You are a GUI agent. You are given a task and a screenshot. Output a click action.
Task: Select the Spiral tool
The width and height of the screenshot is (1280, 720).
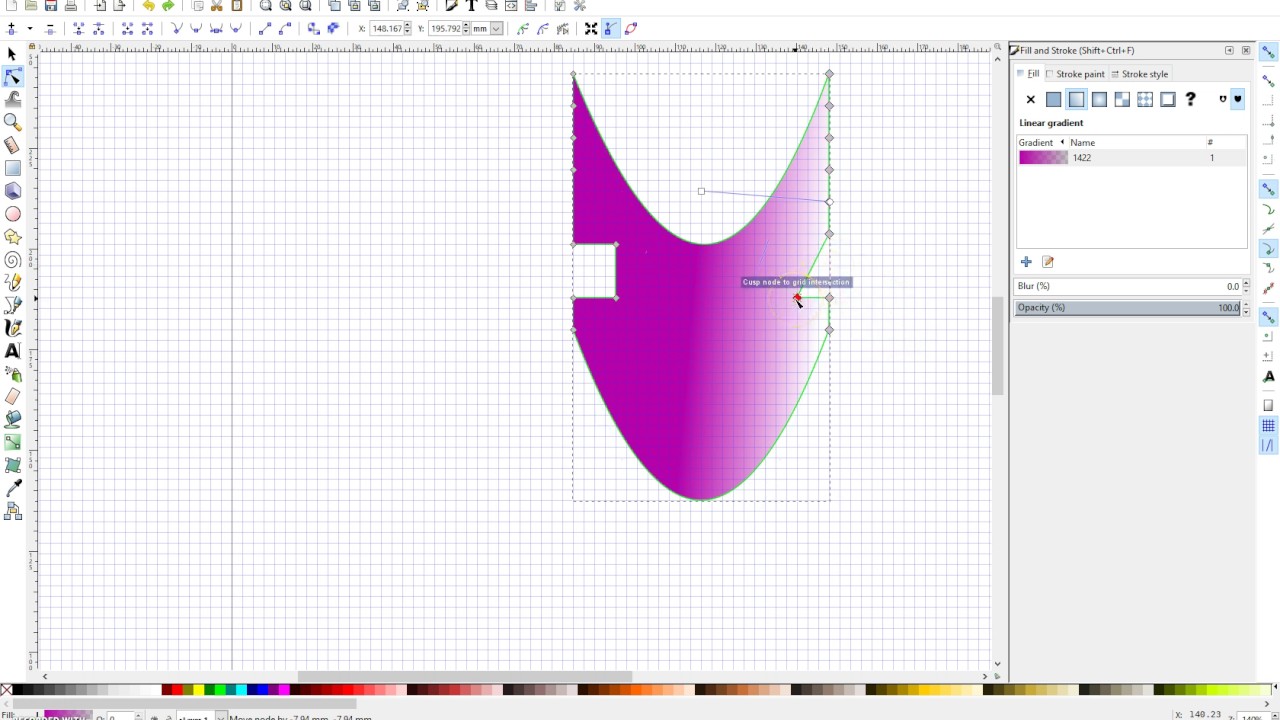pos(12,260)
